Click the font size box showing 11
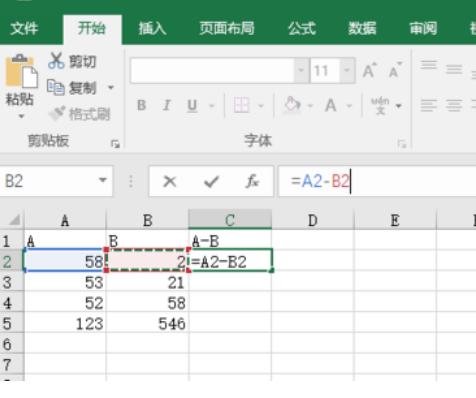Viewport: 476px width, 398px height. coord(325,70)
